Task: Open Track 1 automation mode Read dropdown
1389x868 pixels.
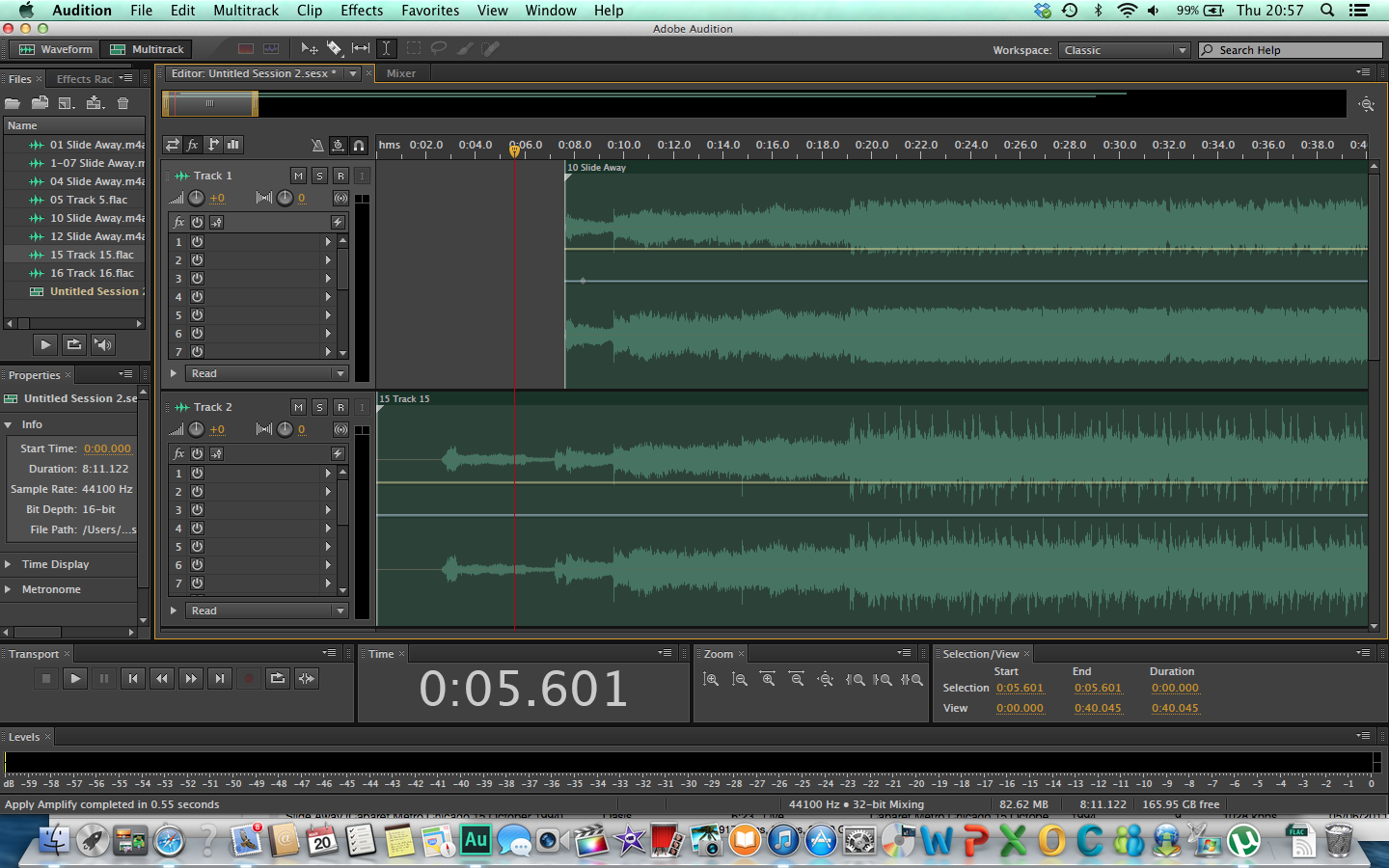Action: coord(266,374)
